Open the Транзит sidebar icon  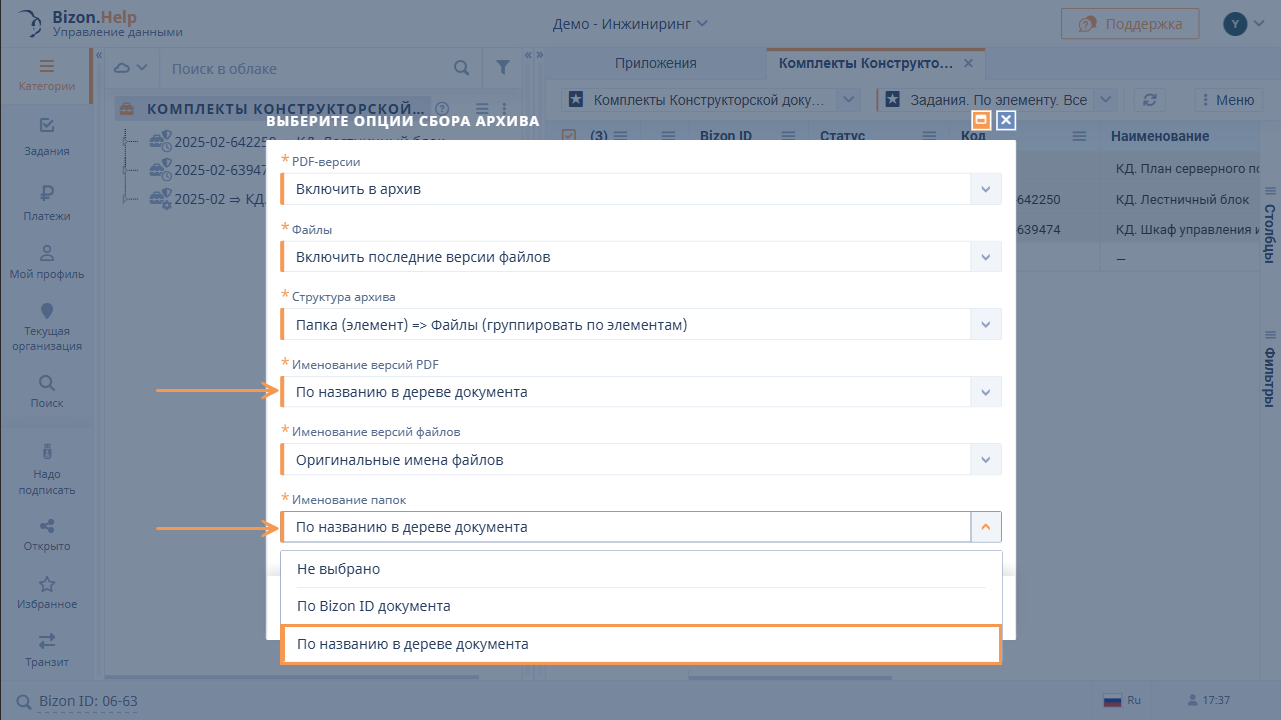(47, 642)
